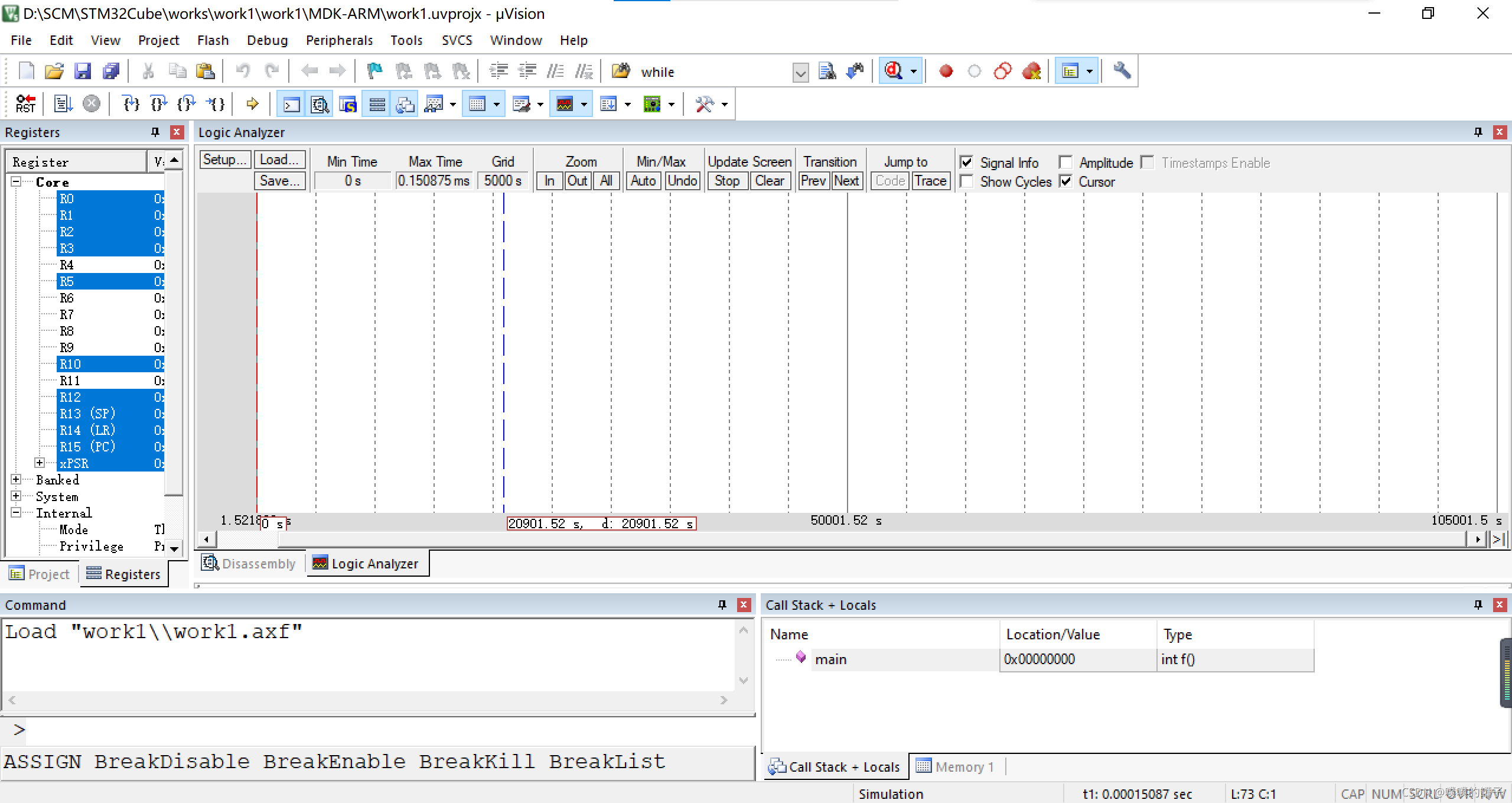Click the Zoom All button
This screenshot has height=803, width=1512.
click(x=606, y=181)
